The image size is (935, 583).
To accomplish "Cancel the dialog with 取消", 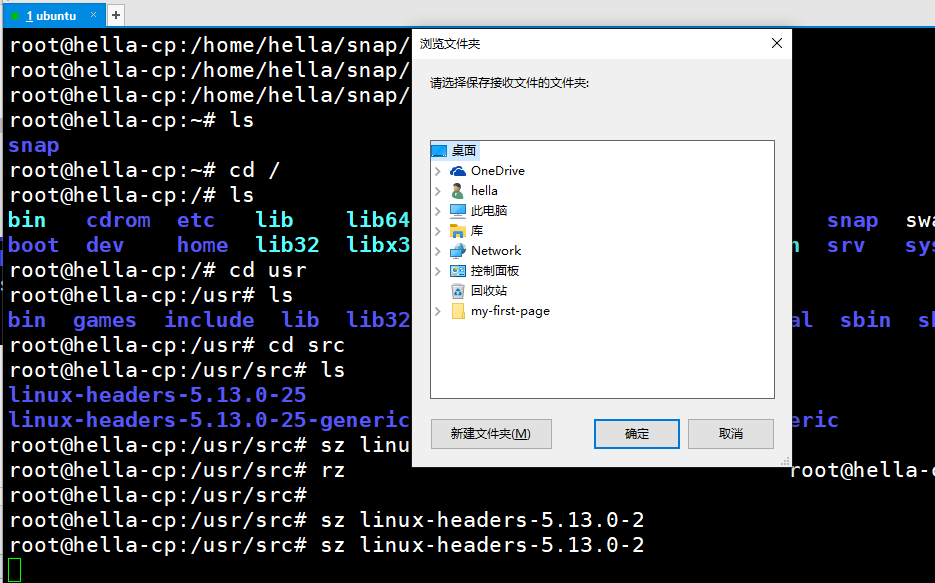I will [730, 434].
